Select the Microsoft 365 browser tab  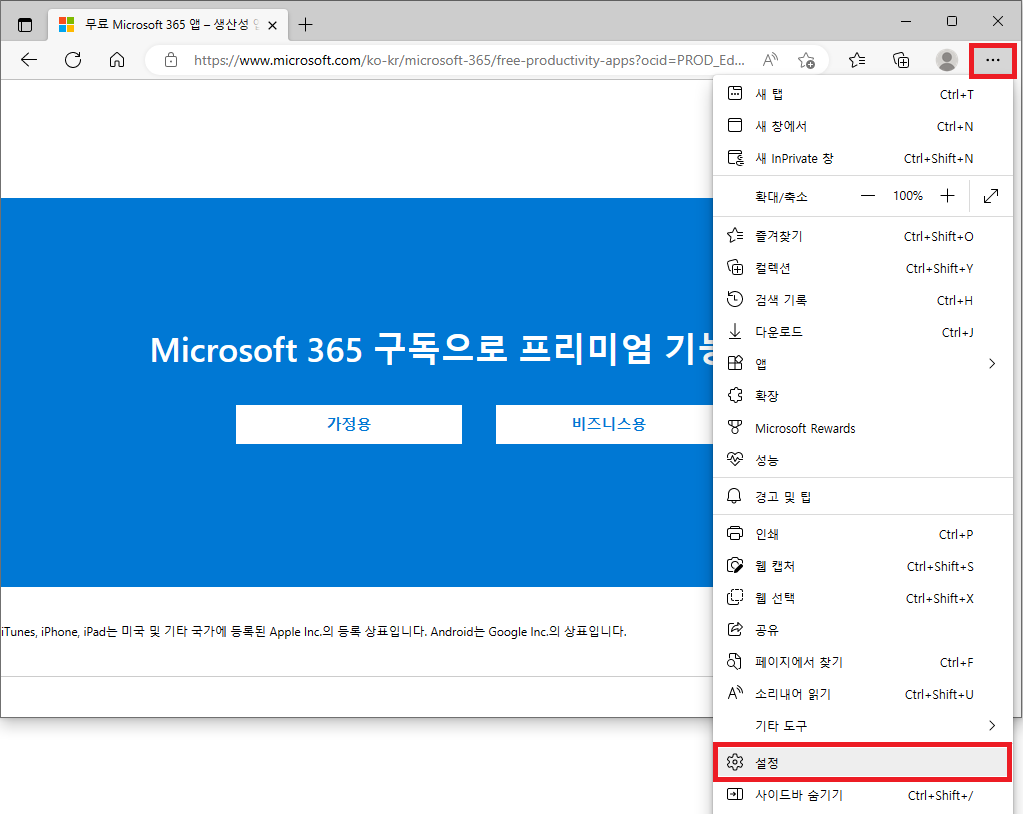[x=168, y=25]
